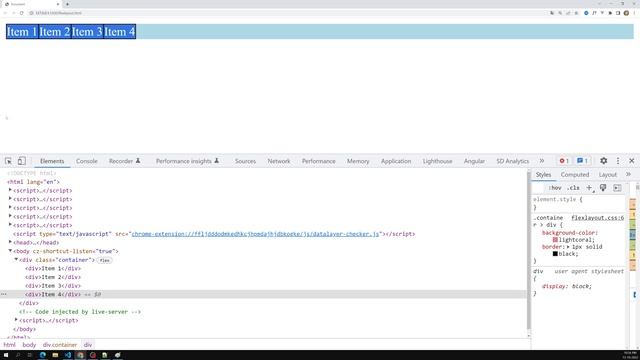This screenshot has height=360, width=640.
Task: Click the blue issues count badge
Action: click(582, 161)
